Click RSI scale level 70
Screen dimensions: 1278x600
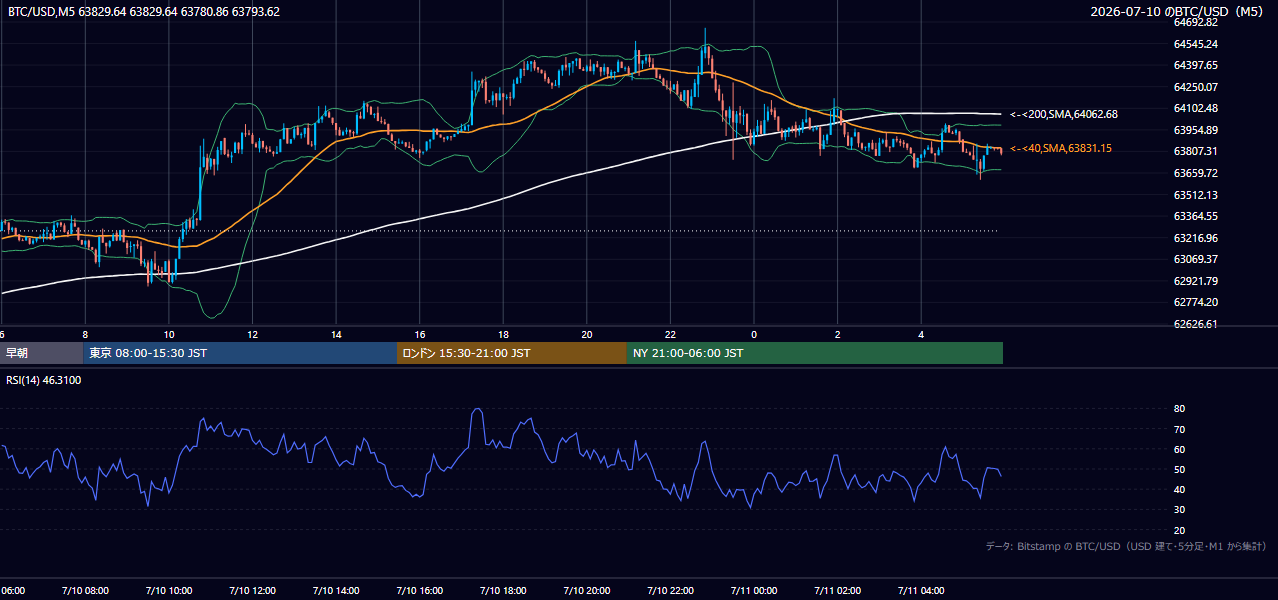coord(1179,429)
